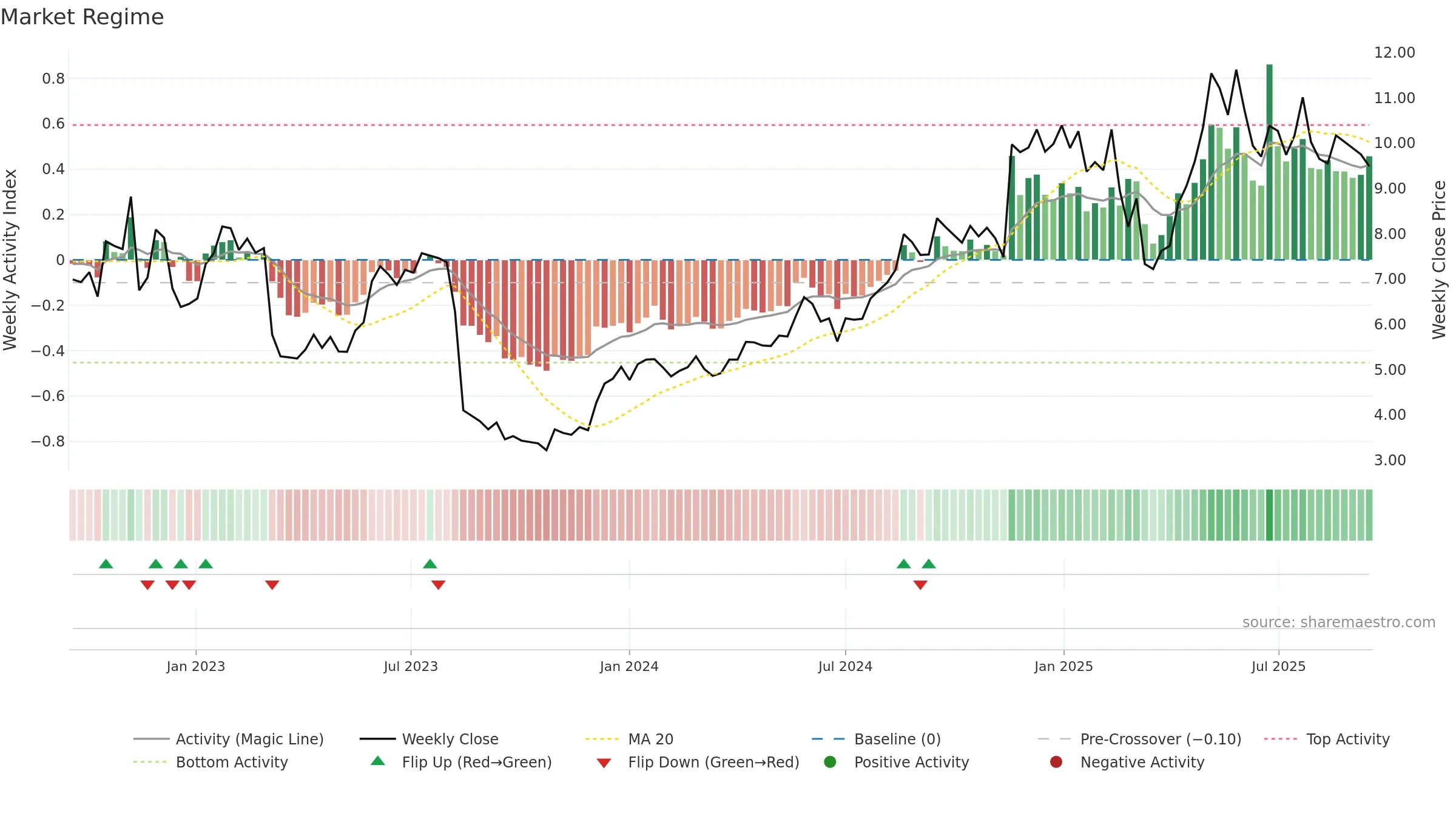Click the 5.00 price axis label
This screenshot has width=1456, height=819.
coord(1390,369)
